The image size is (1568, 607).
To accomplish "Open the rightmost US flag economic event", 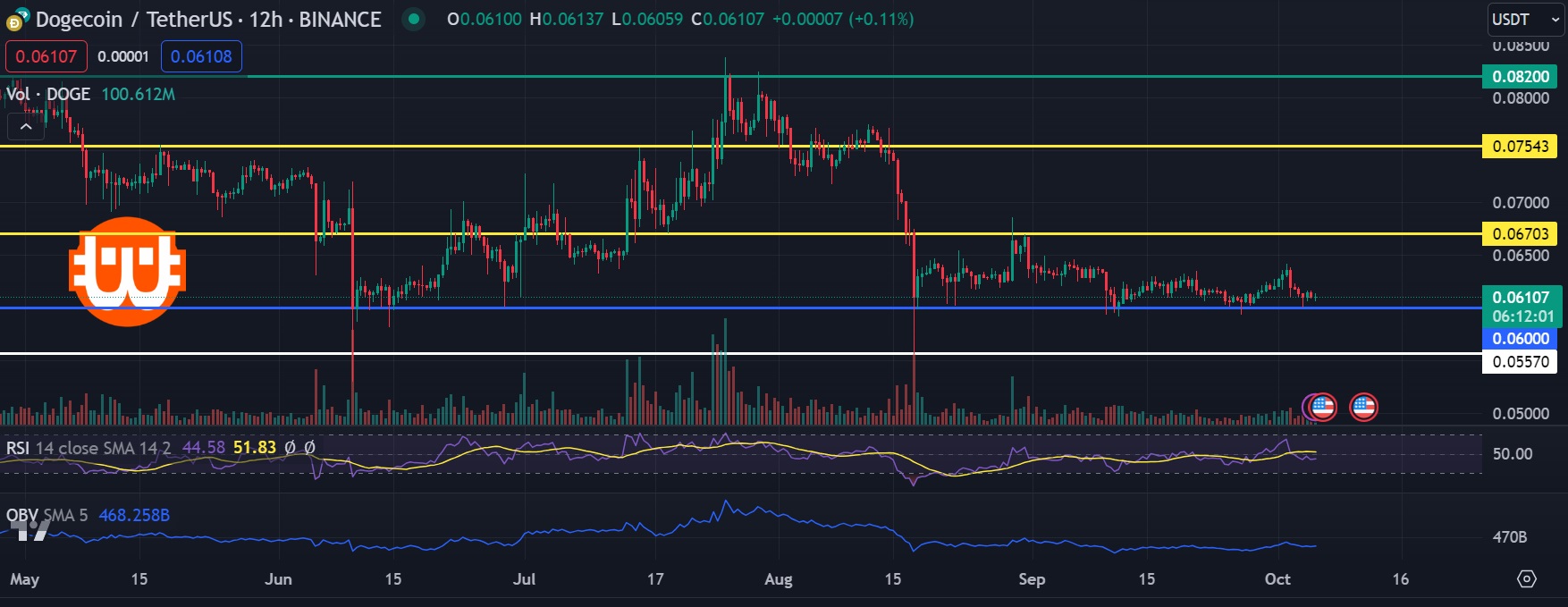I will (1363, 408).
